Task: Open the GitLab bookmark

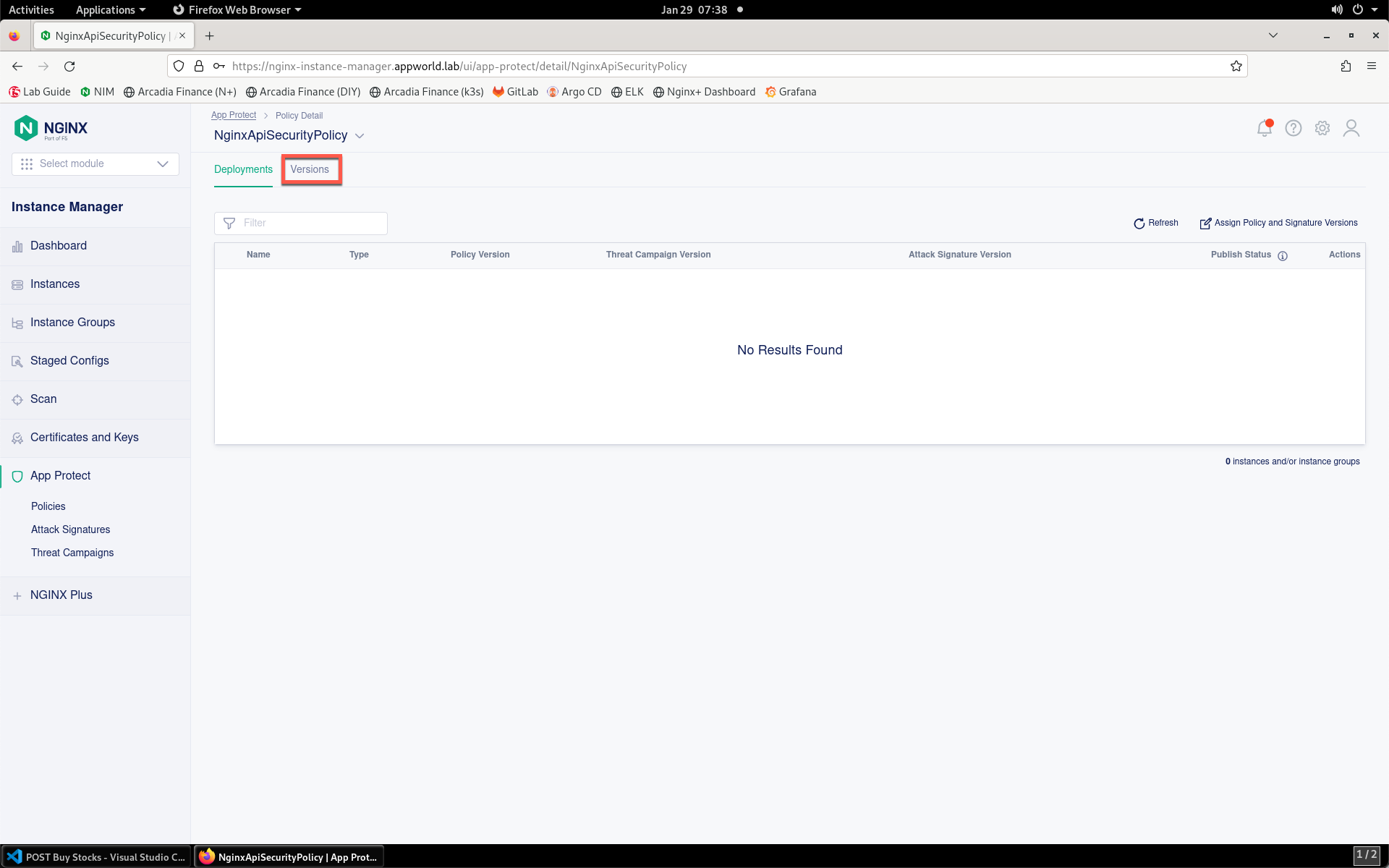Action: 515,92
